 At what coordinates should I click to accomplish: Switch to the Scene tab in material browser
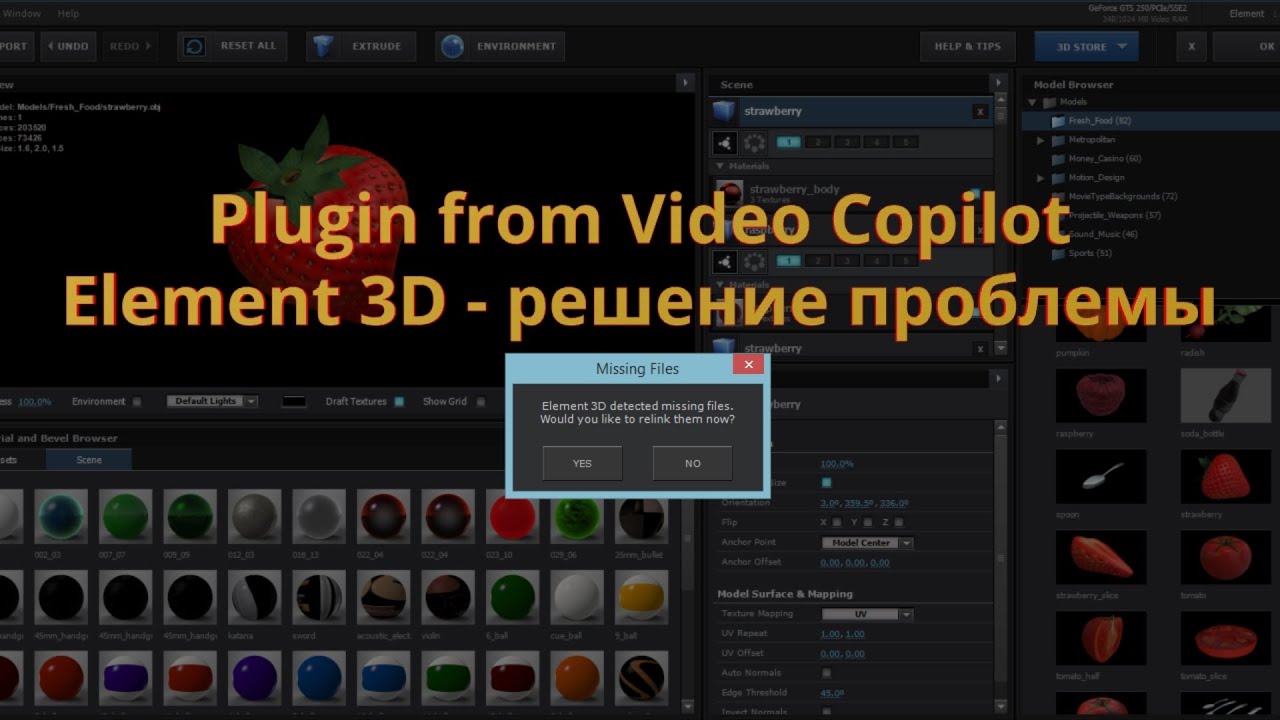point(89,460)
